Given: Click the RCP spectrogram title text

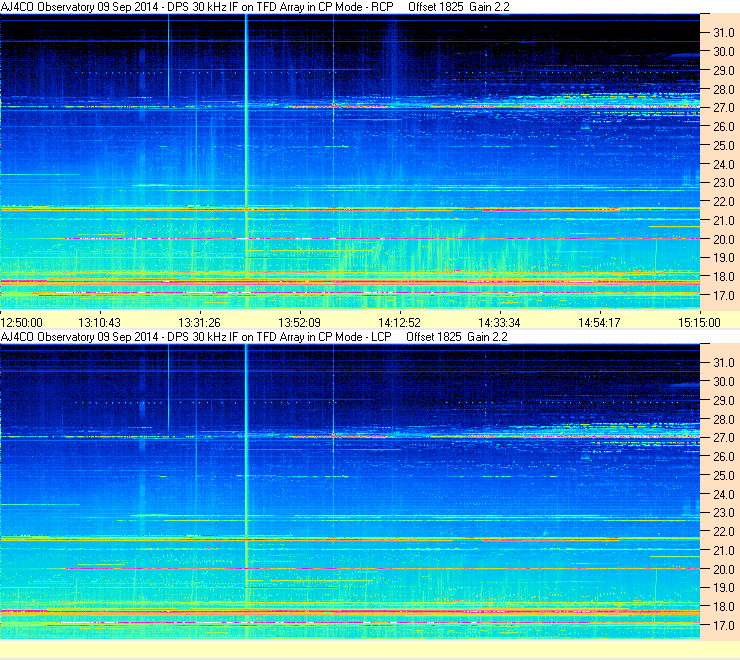Looking at the screenshot, I should click(x=197, y=7).
